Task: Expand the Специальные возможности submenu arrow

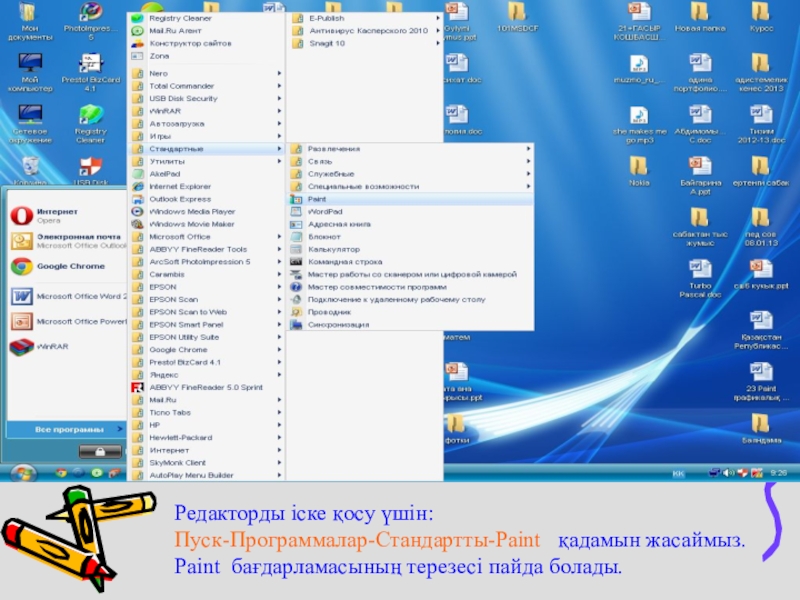Action: click(x=528, y=186)
